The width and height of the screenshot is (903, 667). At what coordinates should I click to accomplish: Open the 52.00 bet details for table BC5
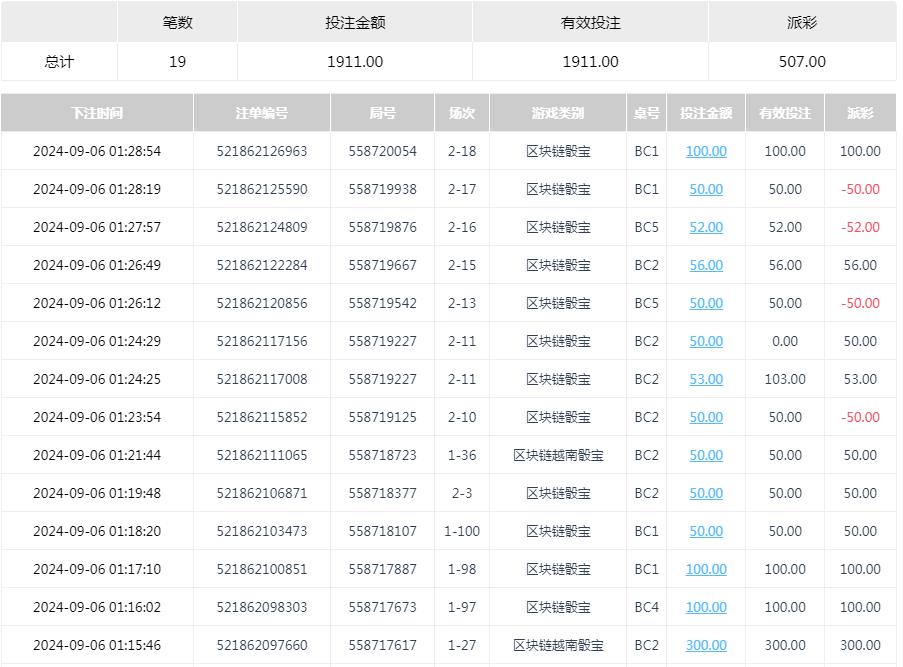(x=705, y=227)
